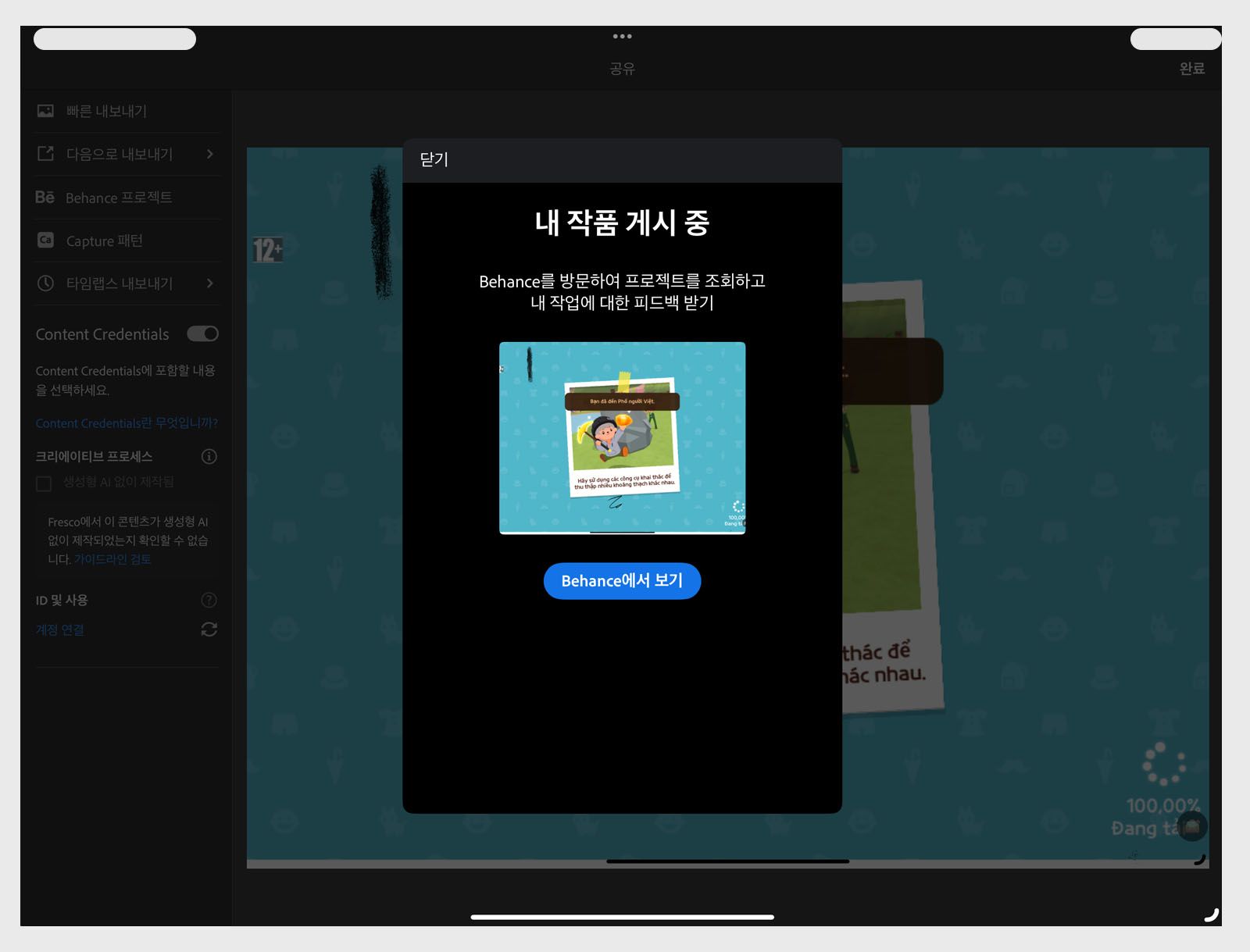Click the Behance에서 보기 button

point(622,581)
